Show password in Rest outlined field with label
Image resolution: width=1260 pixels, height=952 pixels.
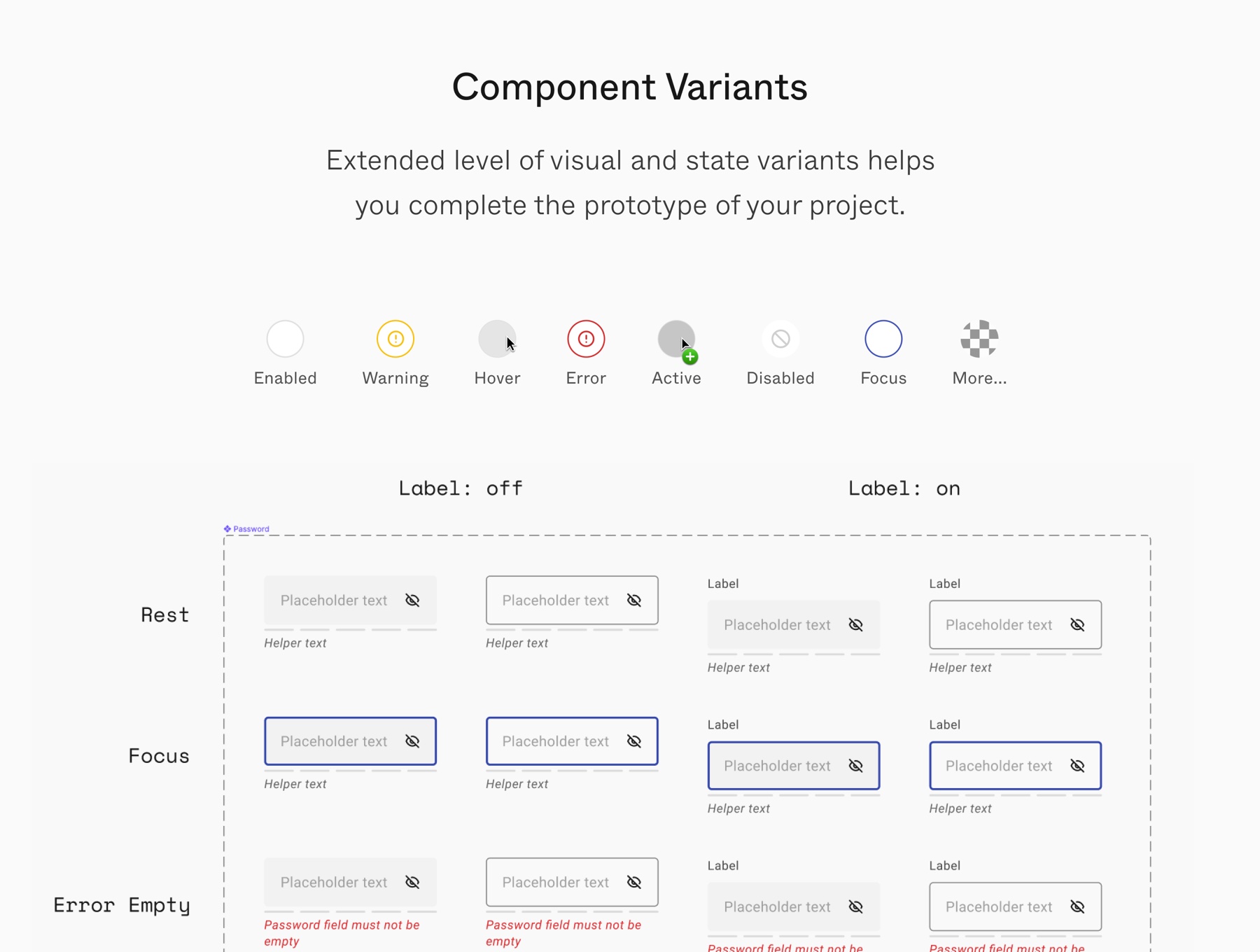[1077, 625]
